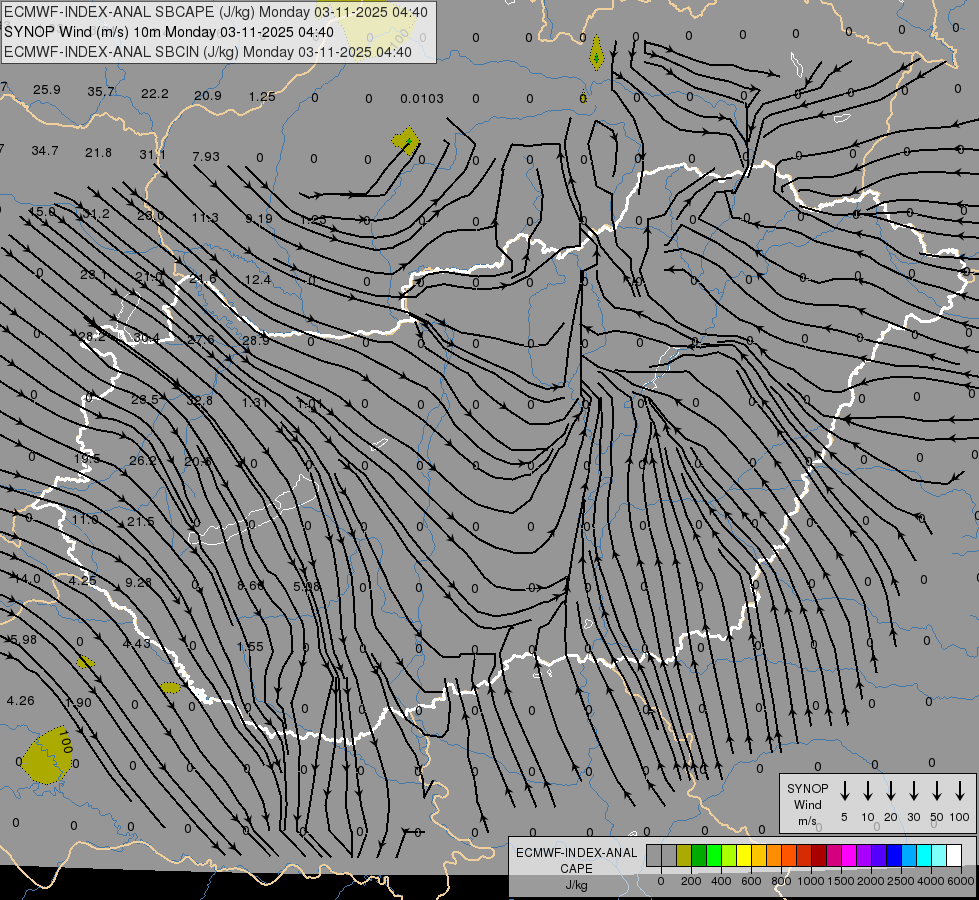Click the 20 m/s wind arrow in legend

click(891, 791)
